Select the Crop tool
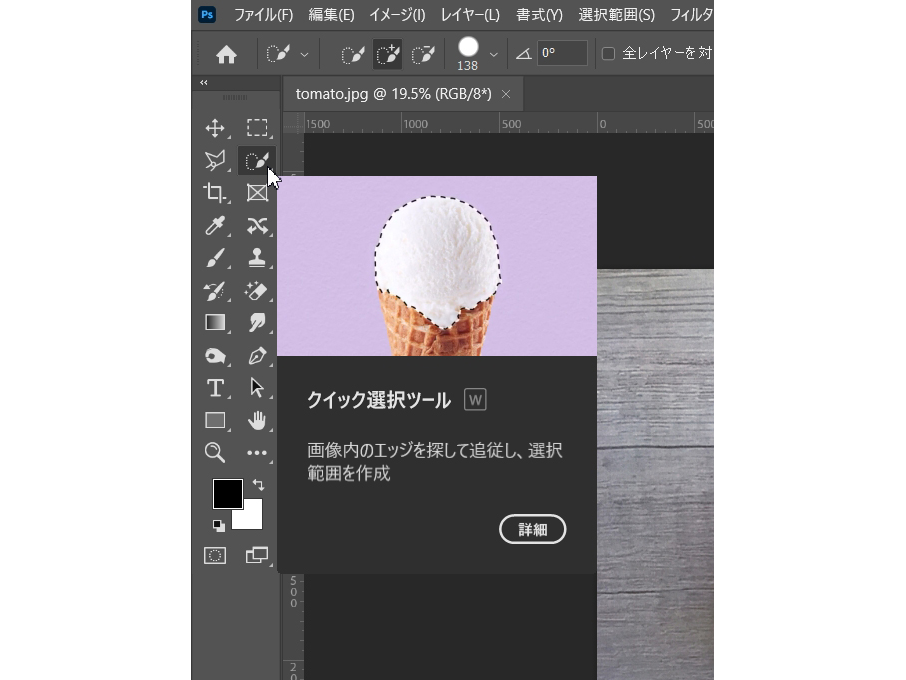This screenshot has height=680, width=906. 214,192
